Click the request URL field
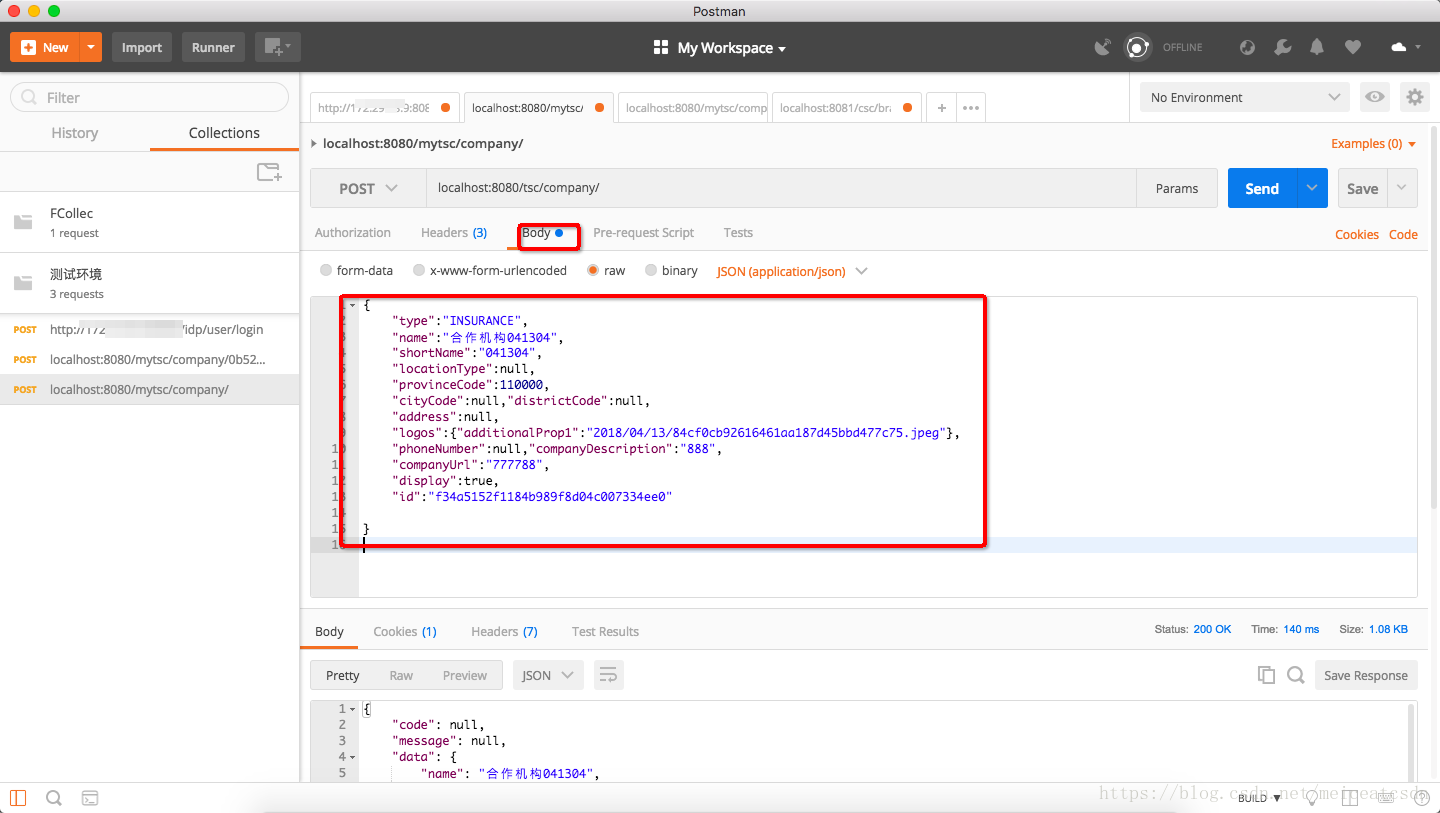 [781, 188]
